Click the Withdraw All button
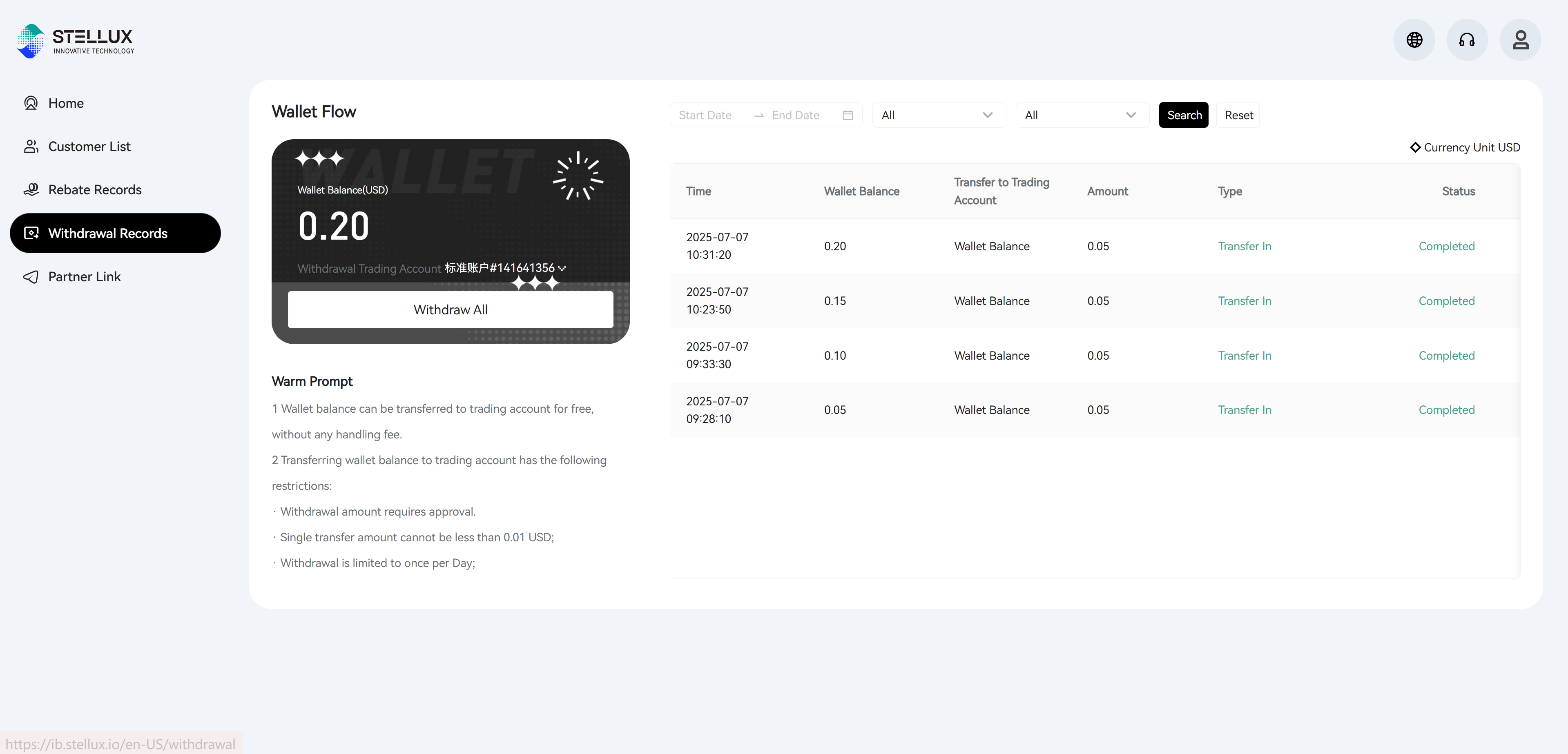This screenshot has height=754, width=1568. pos(451,309)
